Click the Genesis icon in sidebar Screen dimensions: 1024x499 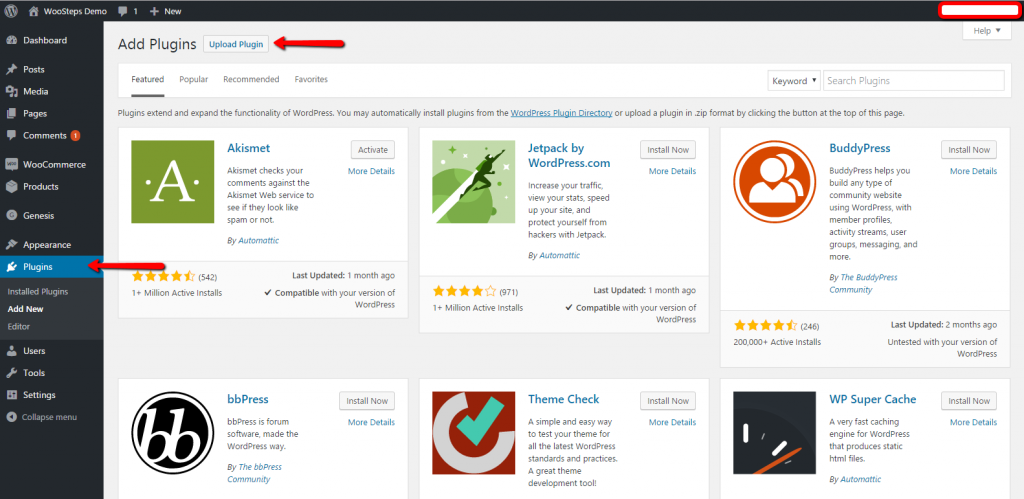pos(11,216)
